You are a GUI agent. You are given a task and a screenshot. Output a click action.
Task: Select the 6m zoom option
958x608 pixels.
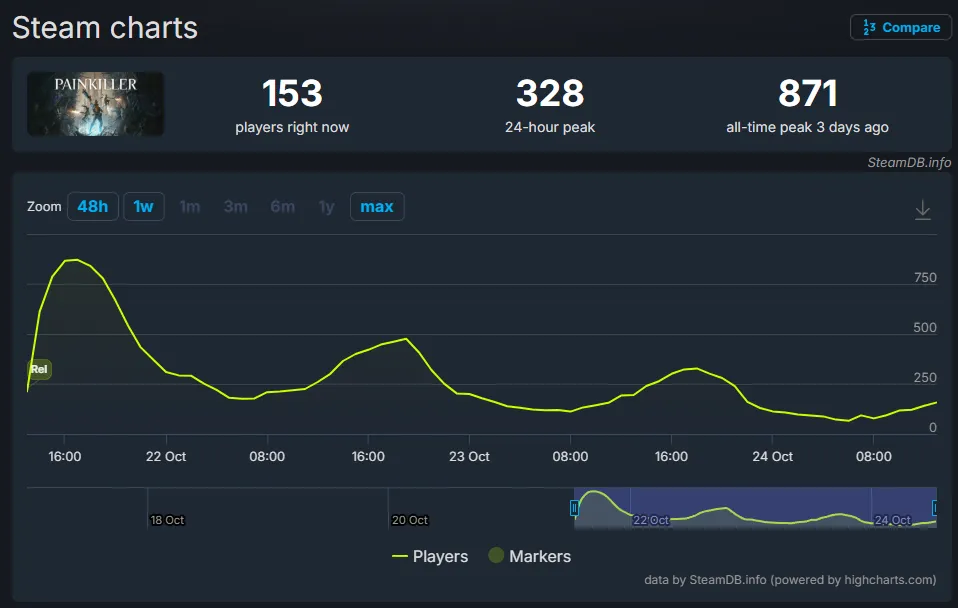[282, 207]
